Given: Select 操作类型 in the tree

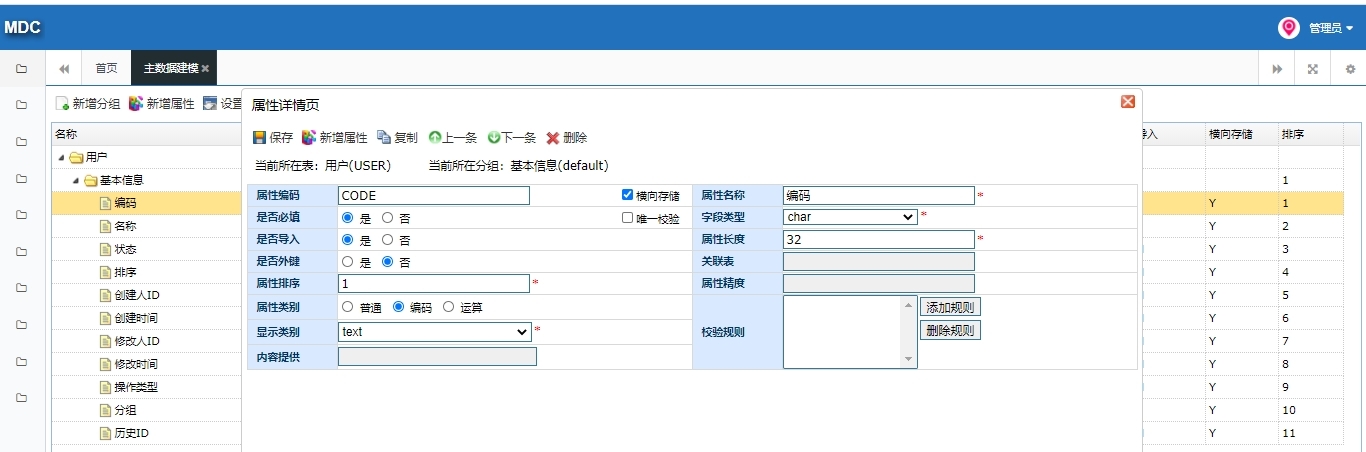Looking at the screenshot, I should (x=136, y=387).
